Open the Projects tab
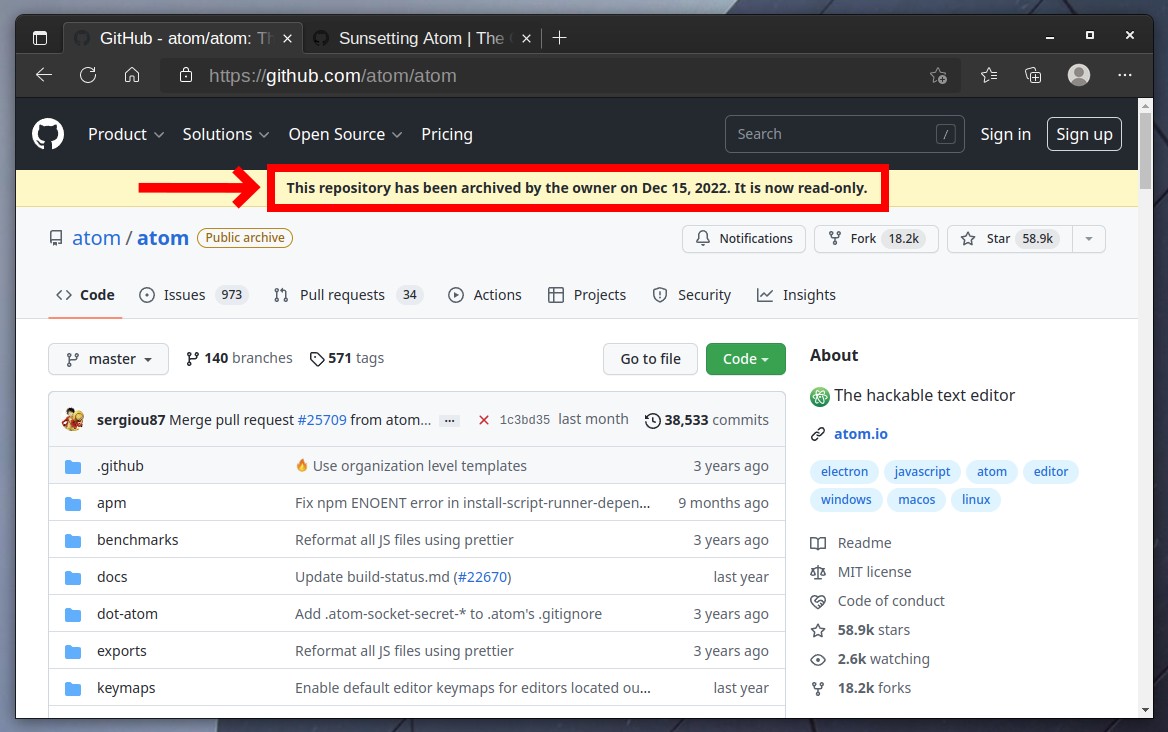The image size is (1168, 732). coord(587,295)
